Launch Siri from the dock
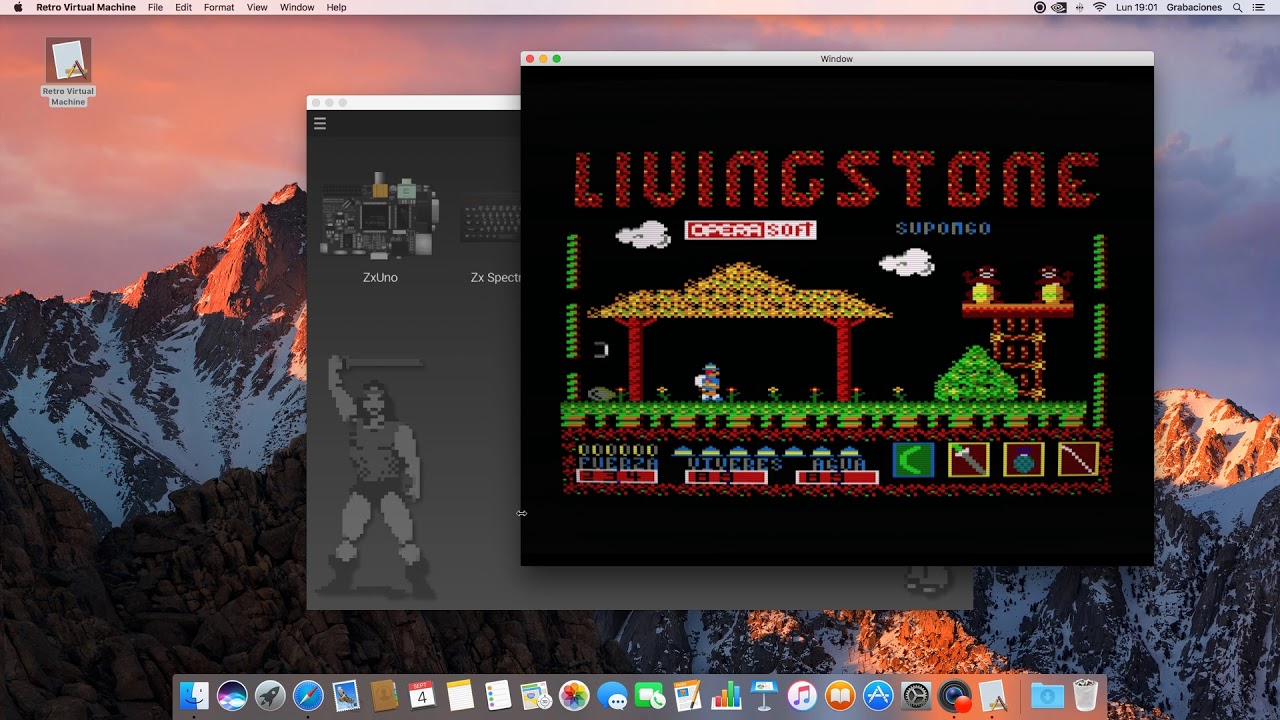Screen dimensions: 1280x720 (232, 695)
